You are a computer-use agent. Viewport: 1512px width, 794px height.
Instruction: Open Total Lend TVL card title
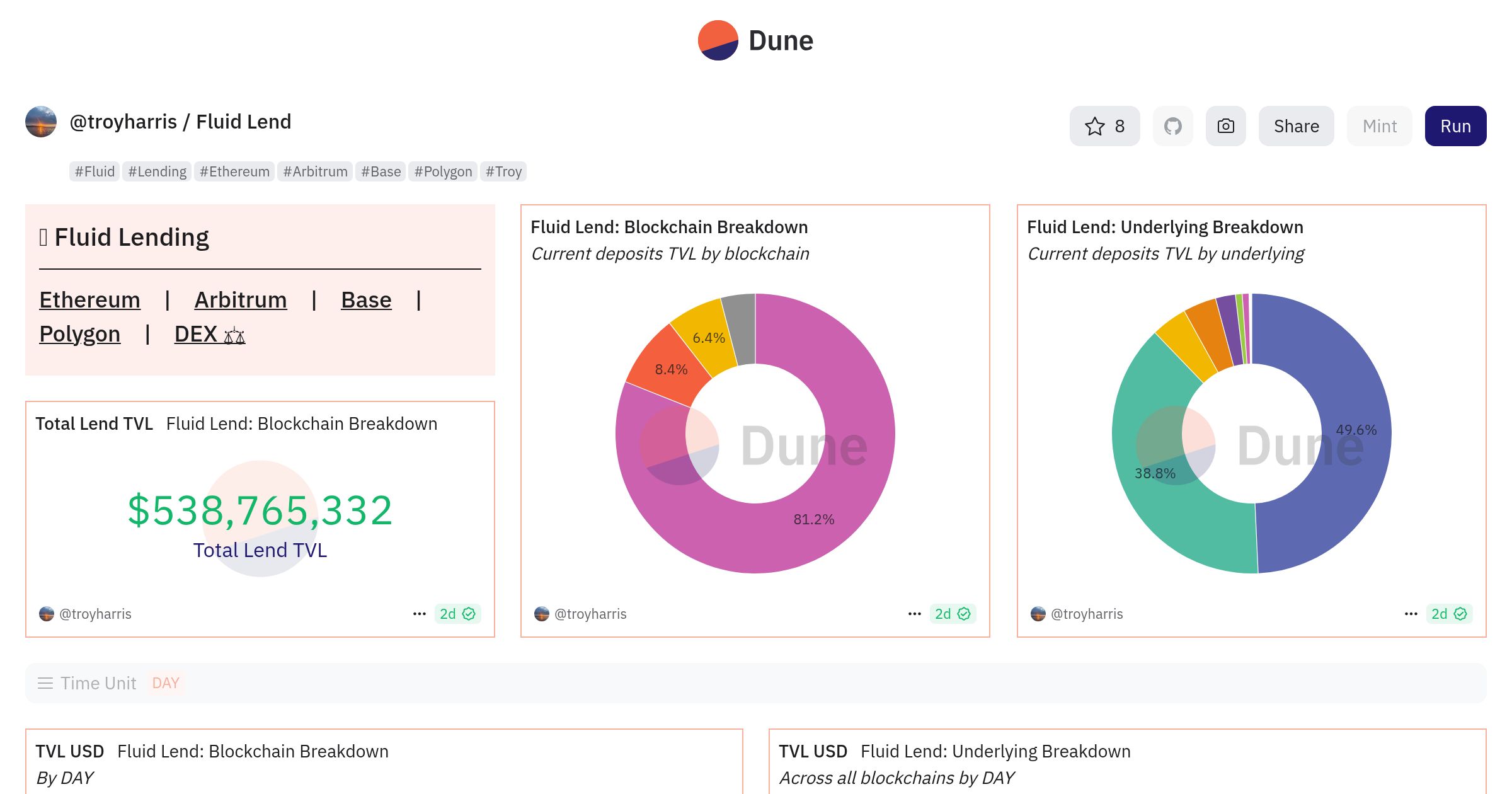[x=94, y=423]
